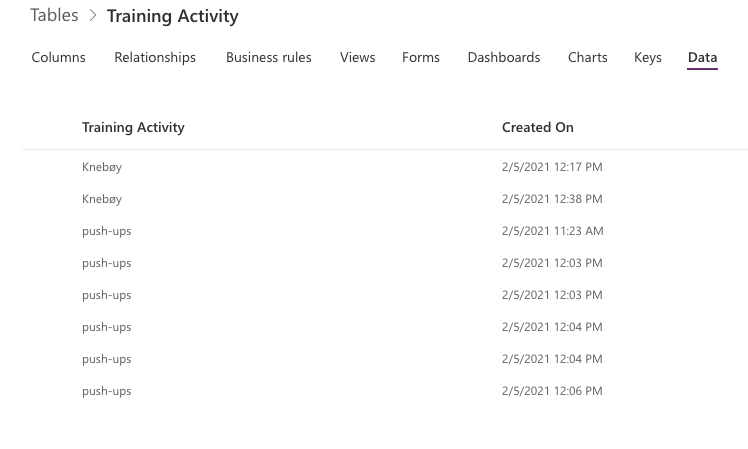Go back to Tables breadcrumb
Image resolution: width=748 pixels, height=449 pixels.
54,15
